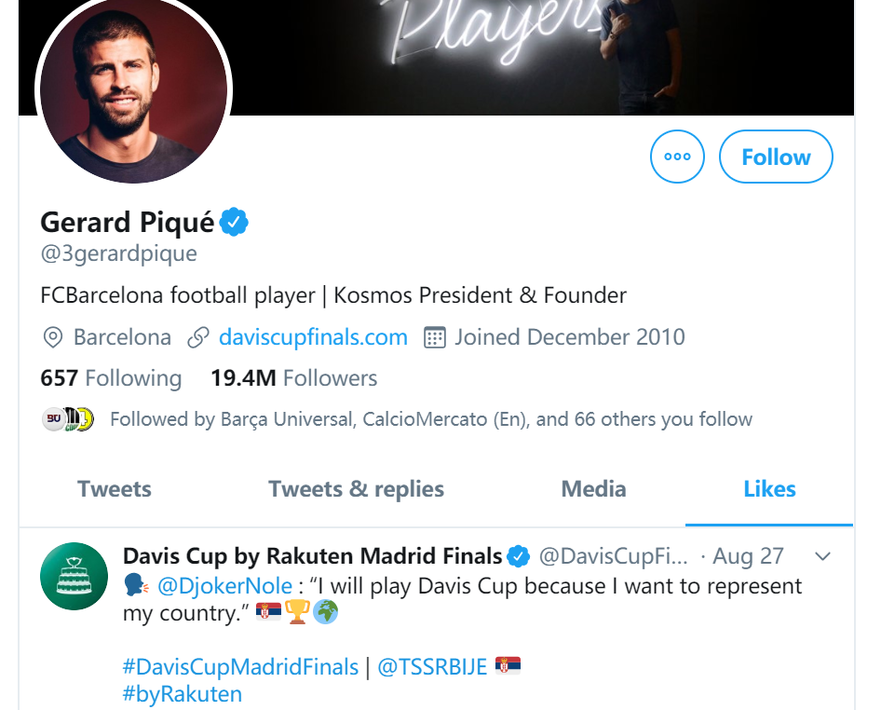Switch to the Media tab
Image resolution: width=881 pixels, height=710 pixels.
(x=594, y=489)
